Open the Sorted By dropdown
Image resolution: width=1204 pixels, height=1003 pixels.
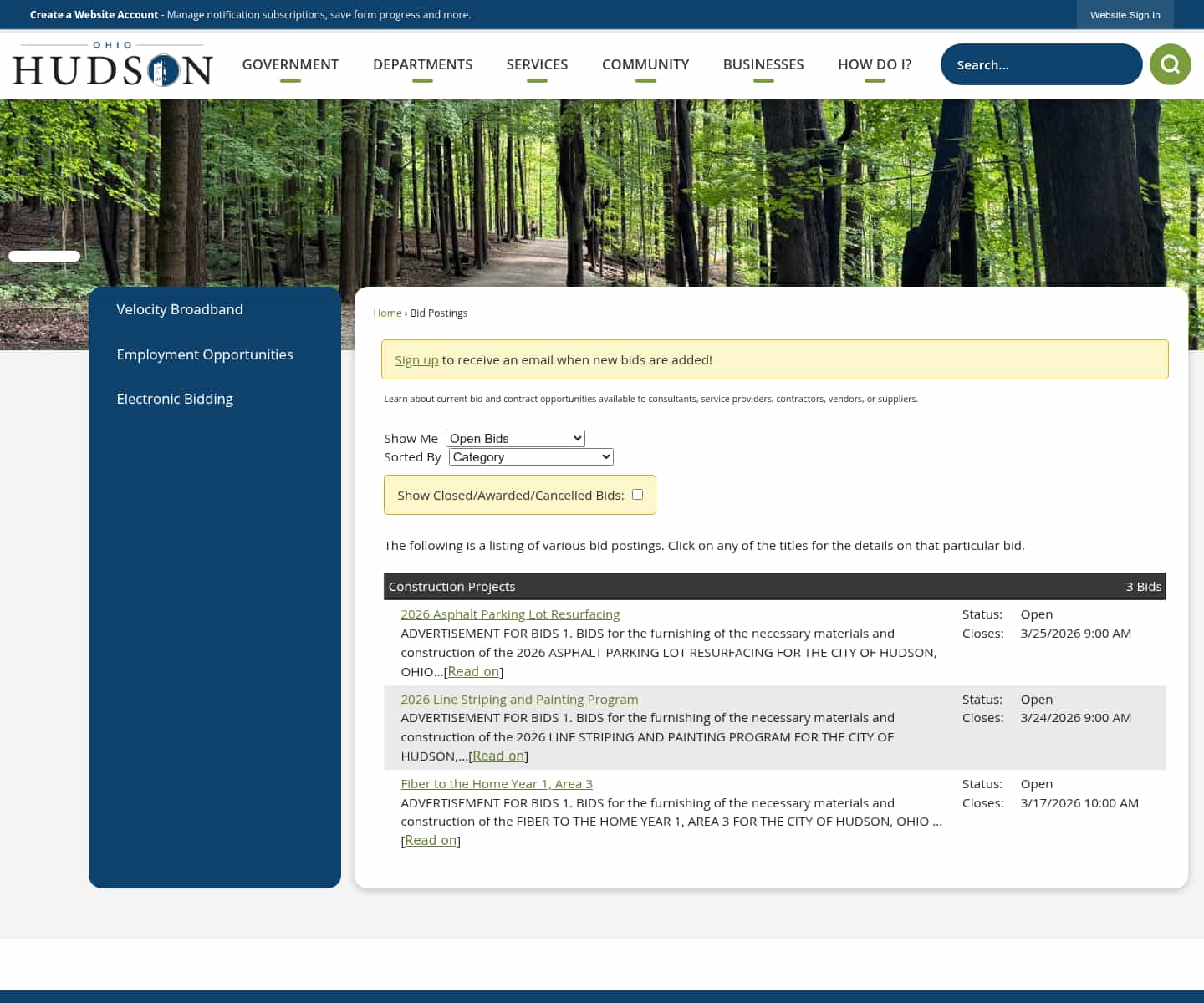click(530, 456)
